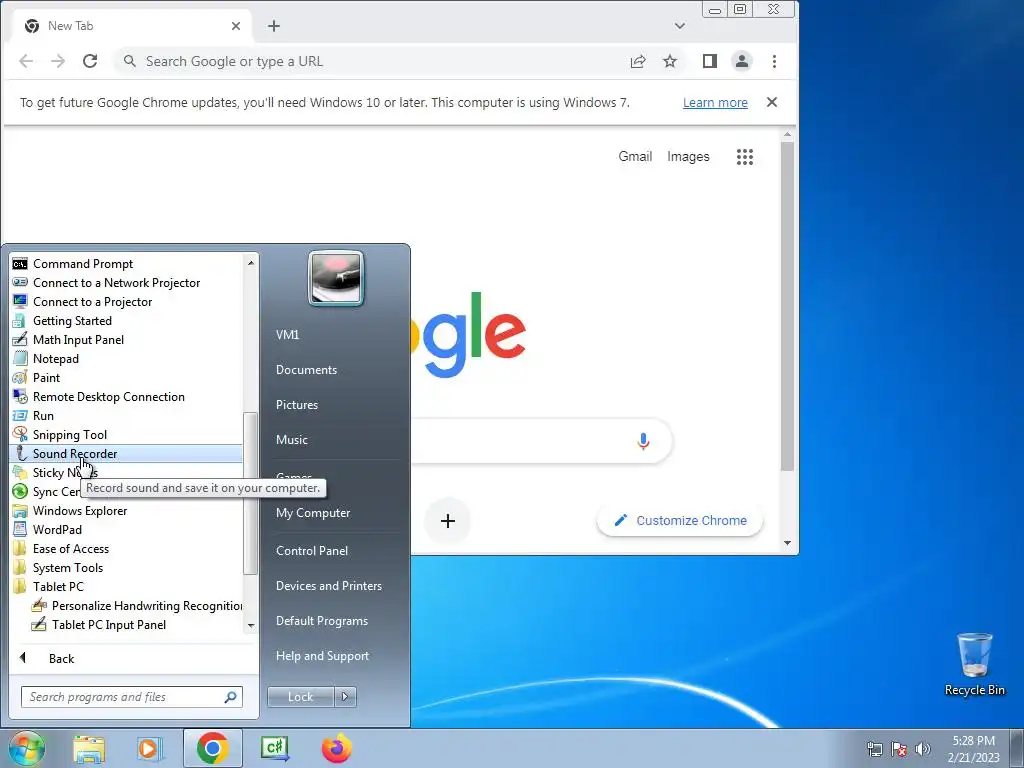Click Chrome's forward arrow

pyautogui.click(x=58, y=61)
